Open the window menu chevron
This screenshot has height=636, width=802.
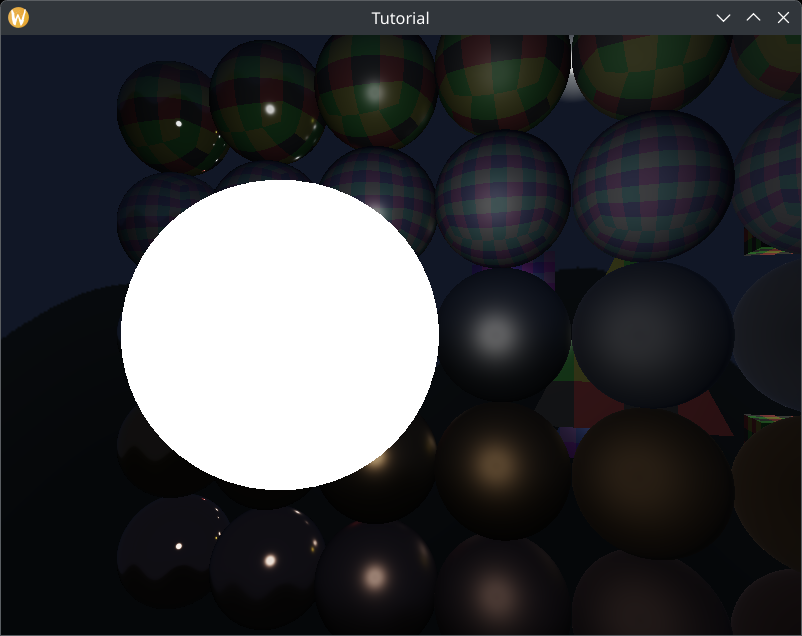tap(723, 17)
